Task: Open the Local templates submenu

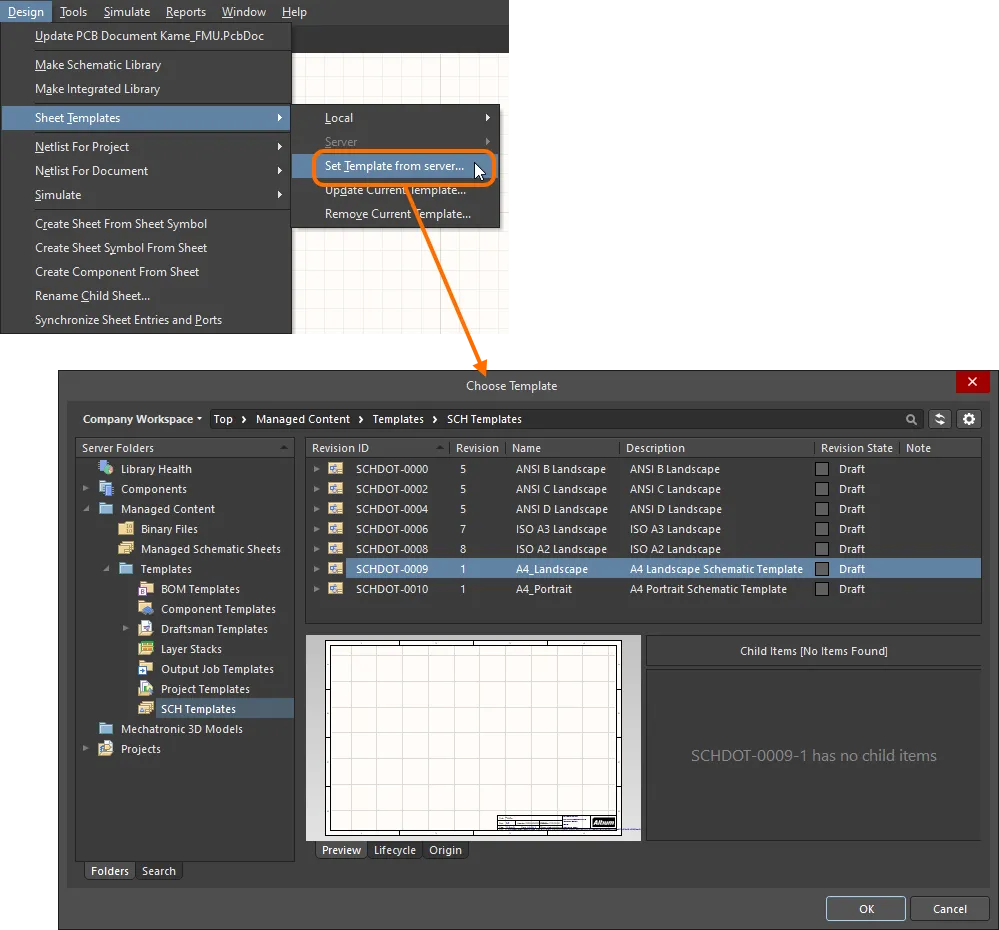Action: coord(394,118)
